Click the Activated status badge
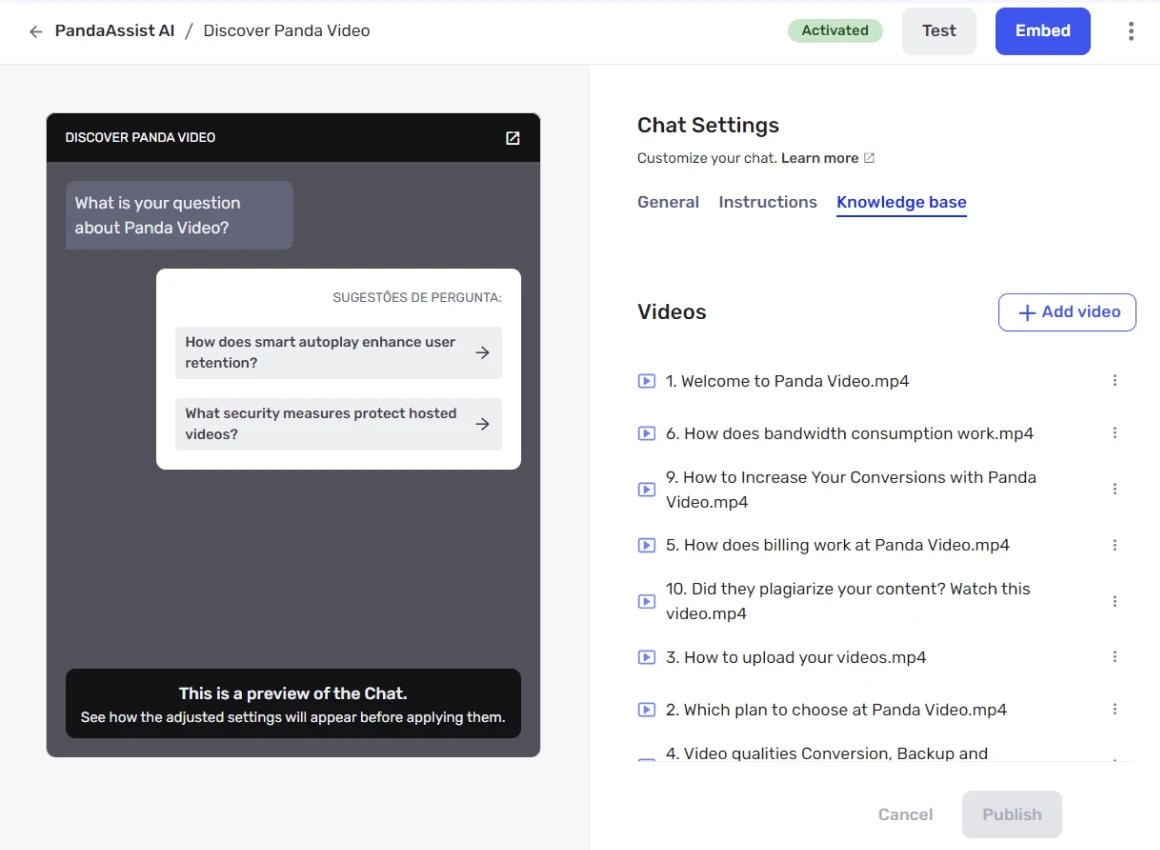The height and width of the screenshot is (850, 1160). pos(834,31)
